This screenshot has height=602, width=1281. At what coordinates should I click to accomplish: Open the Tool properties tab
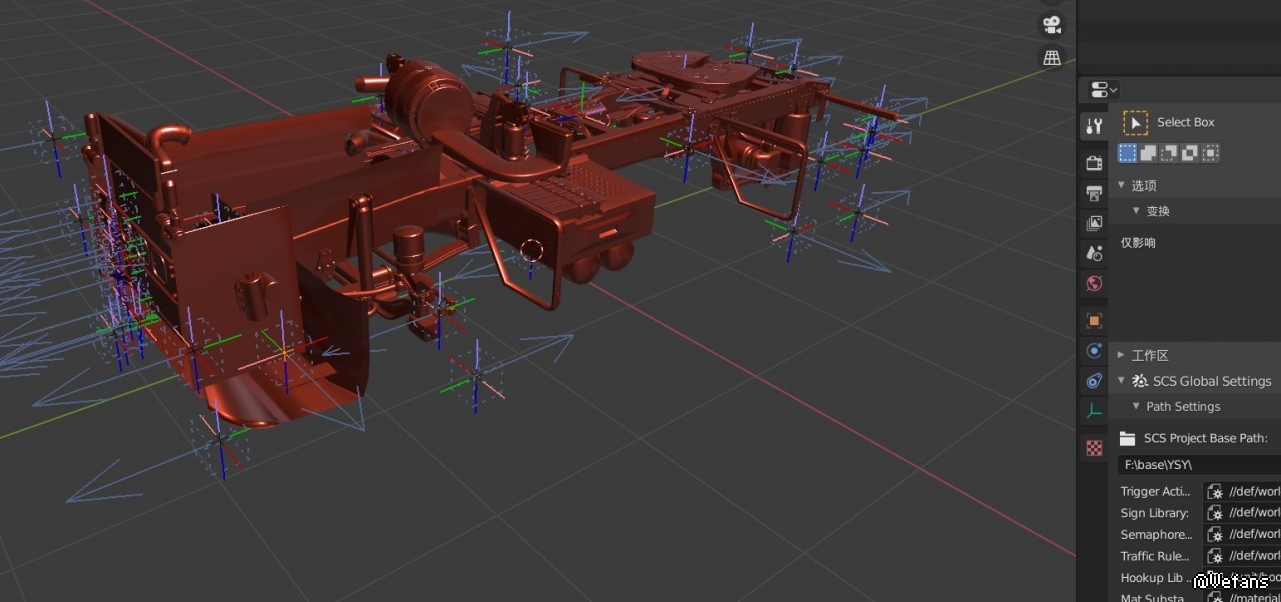coord(1094,126)
